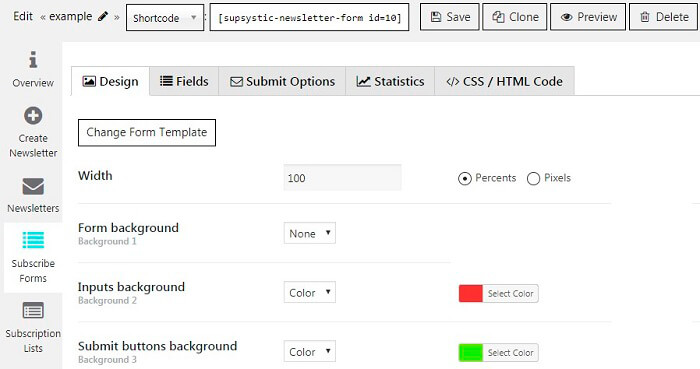
Task: Open the Shortcode dropdown
Action: pos(165,18)
